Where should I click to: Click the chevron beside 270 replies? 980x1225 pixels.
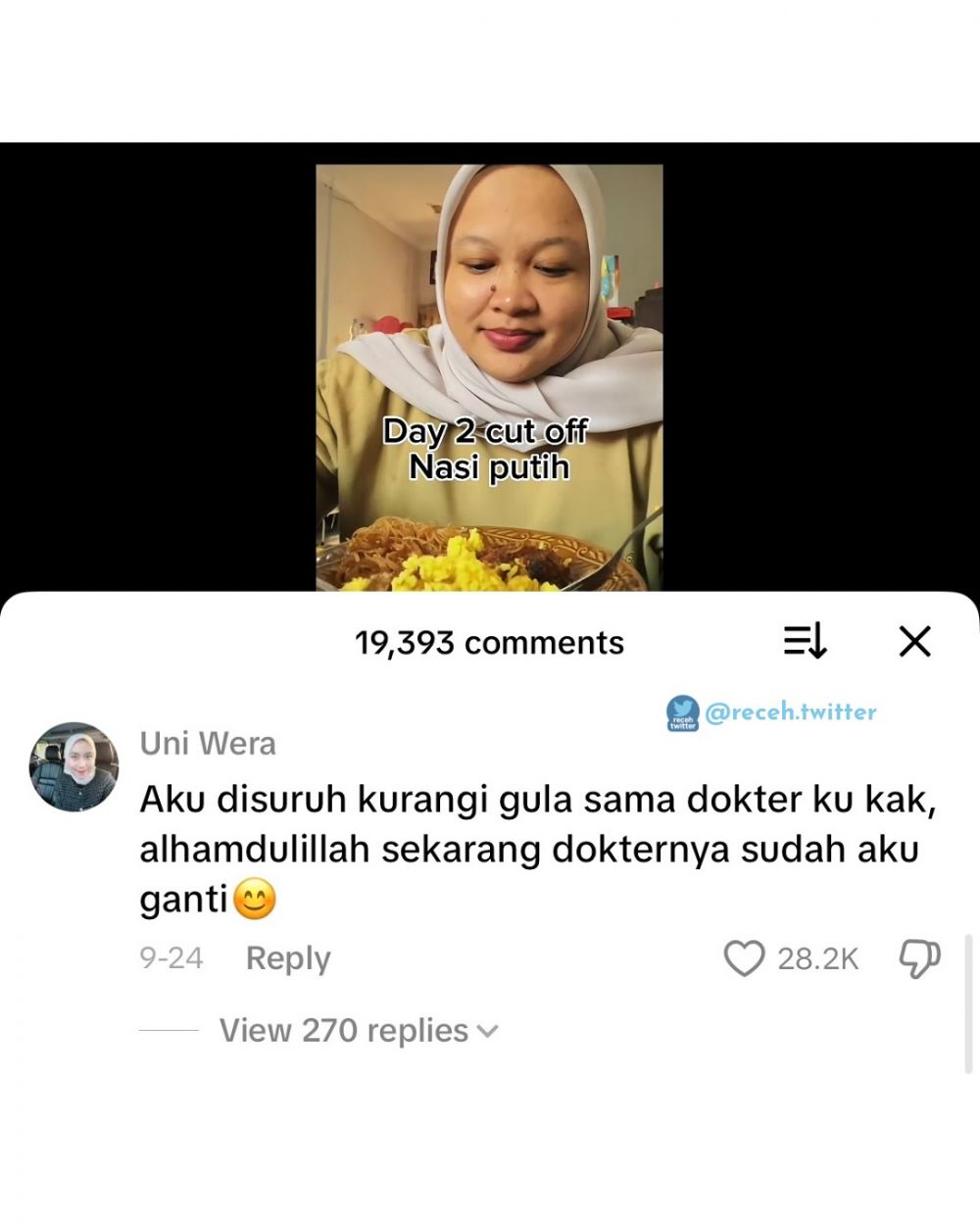click(x=487, y=1032)
